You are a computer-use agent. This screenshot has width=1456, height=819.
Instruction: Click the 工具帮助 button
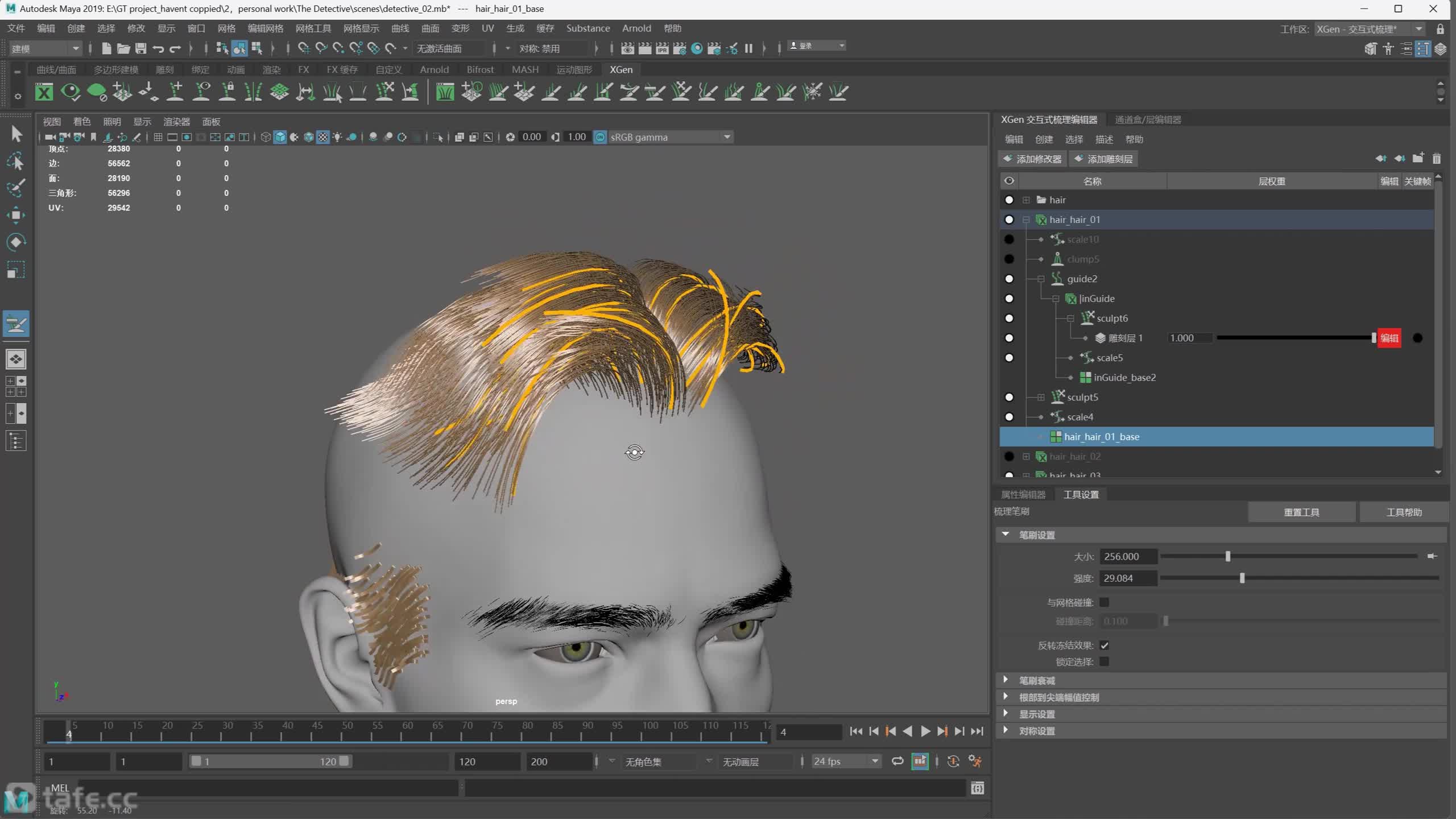pyautogui.click(x=1404, y=512)
